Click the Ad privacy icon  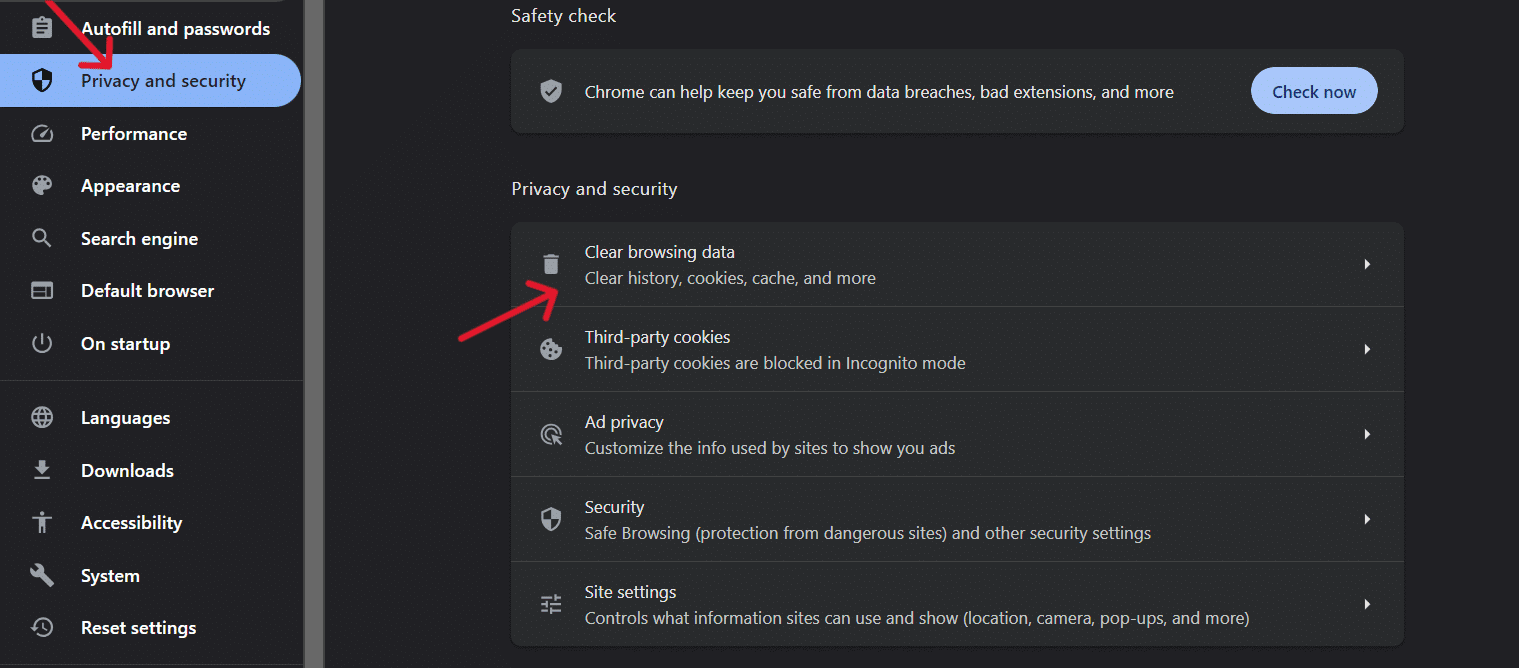[551, 434]
